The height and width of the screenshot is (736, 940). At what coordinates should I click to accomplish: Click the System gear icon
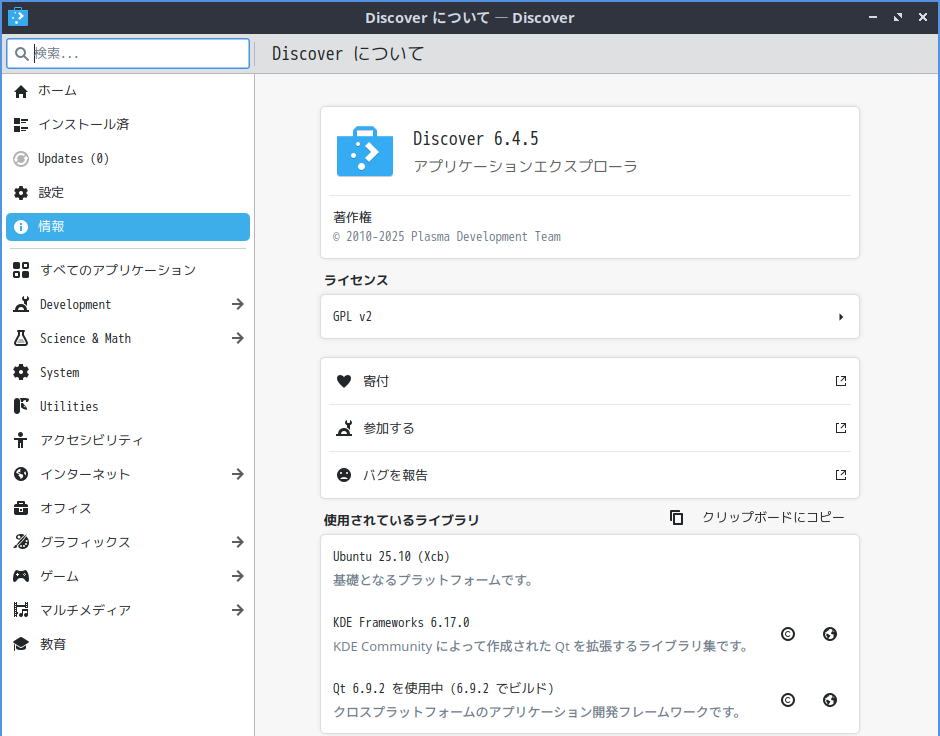coord(21,372)
